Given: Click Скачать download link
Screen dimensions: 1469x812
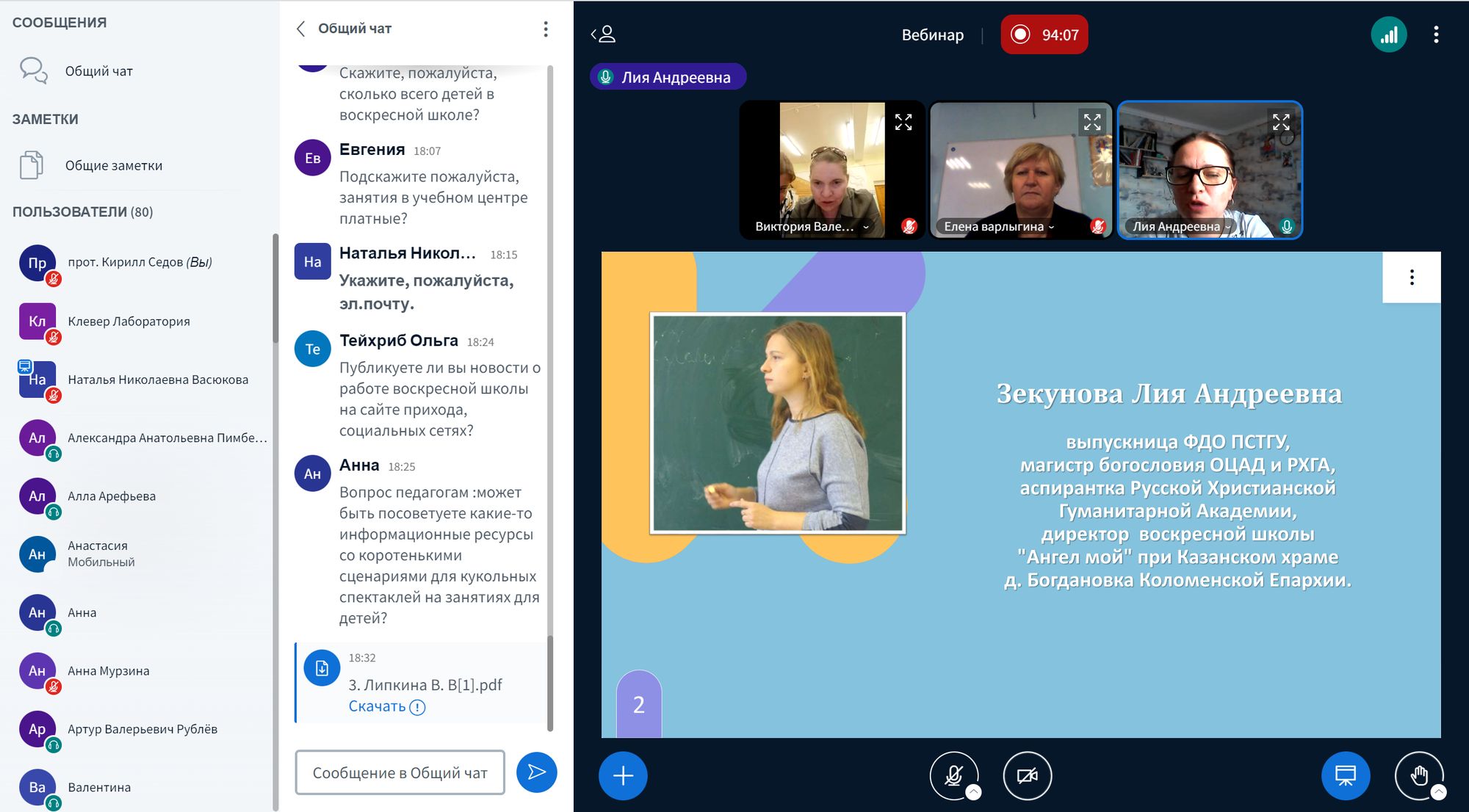Looking at the screenshot, I should 377,706.
